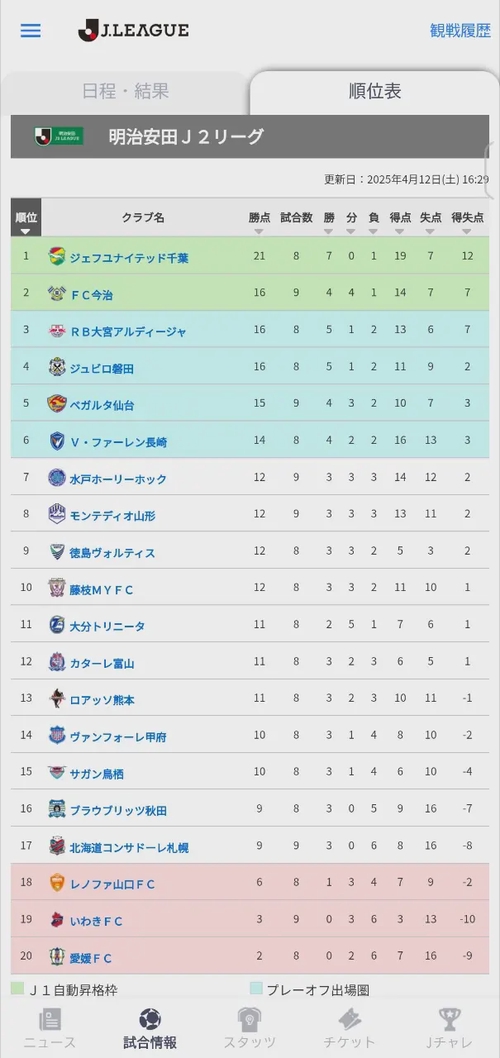Tap the J.LEAGUE logo
The height and width of the screenshot is (1058, 500).
pos(134,30)
